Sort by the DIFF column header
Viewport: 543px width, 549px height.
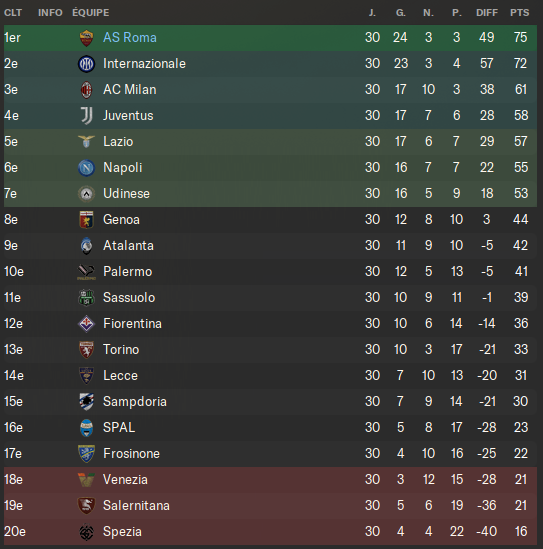point(487,13)
